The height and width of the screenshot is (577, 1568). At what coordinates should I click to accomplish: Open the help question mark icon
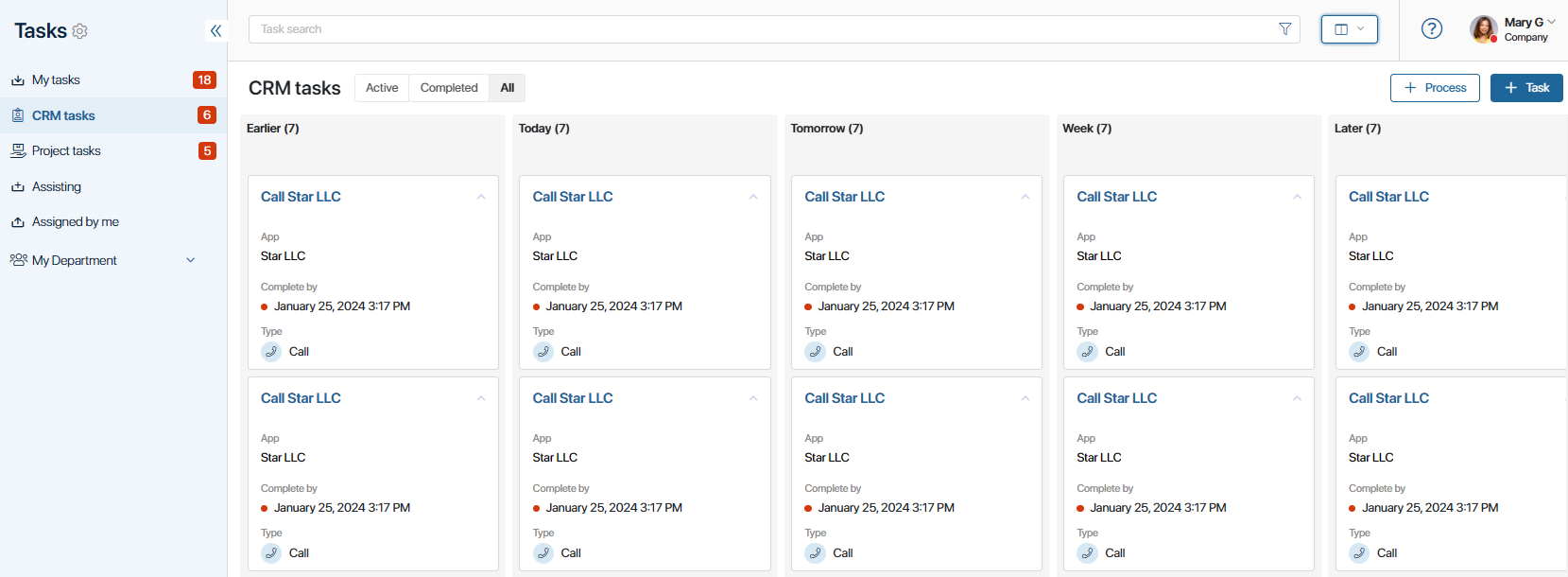click(x=1432, y=28)
